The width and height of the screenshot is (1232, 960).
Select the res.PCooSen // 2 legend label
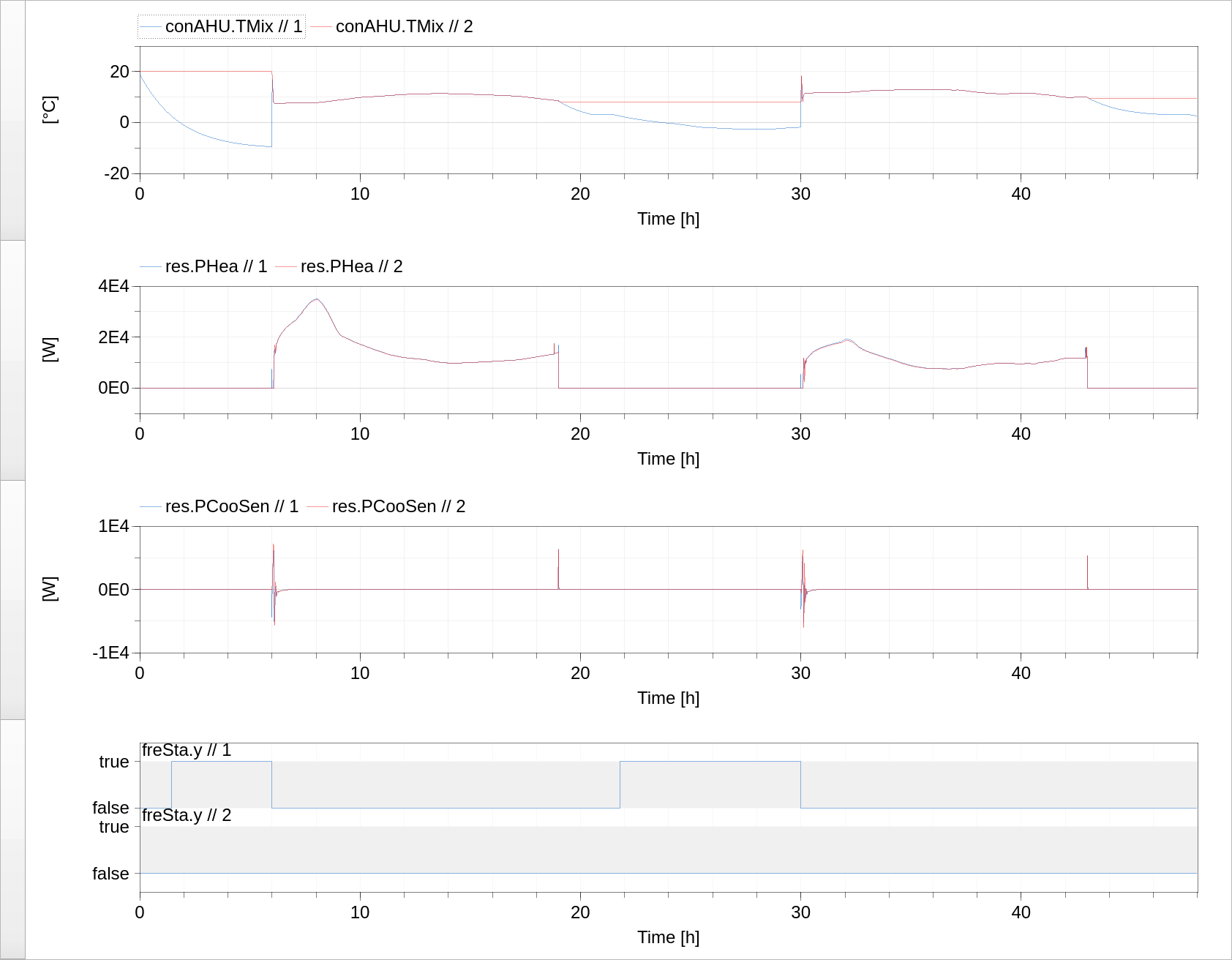point(399,506)
